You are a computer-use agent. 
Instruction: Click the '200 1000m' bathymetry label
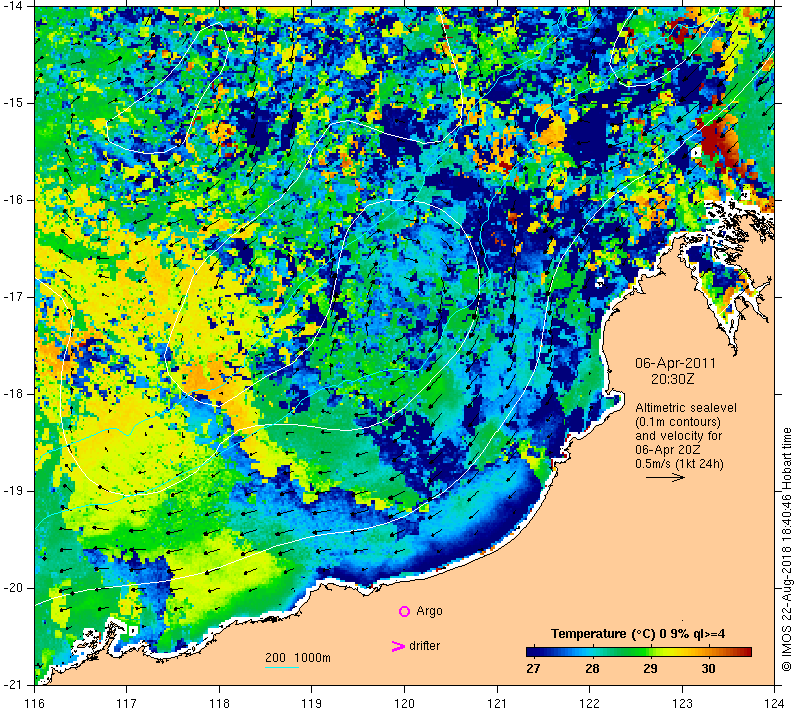(x=298, y=657)
